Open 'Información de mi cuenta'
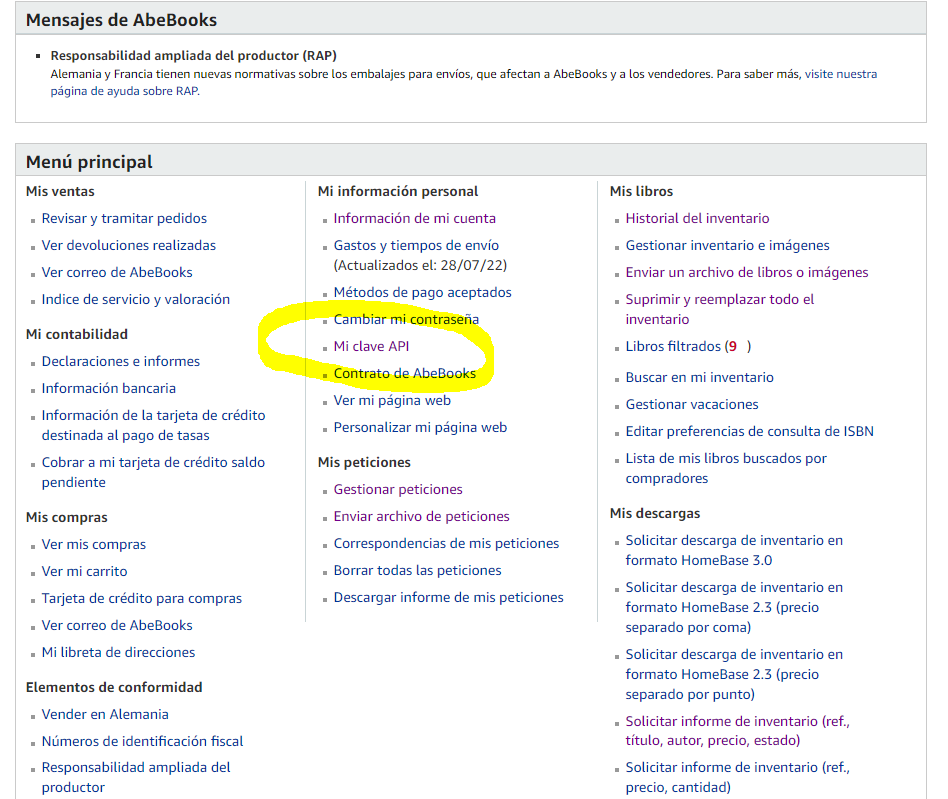Viewport: 948px width, 799px height. pyautogui.click(x=414, y=218)
